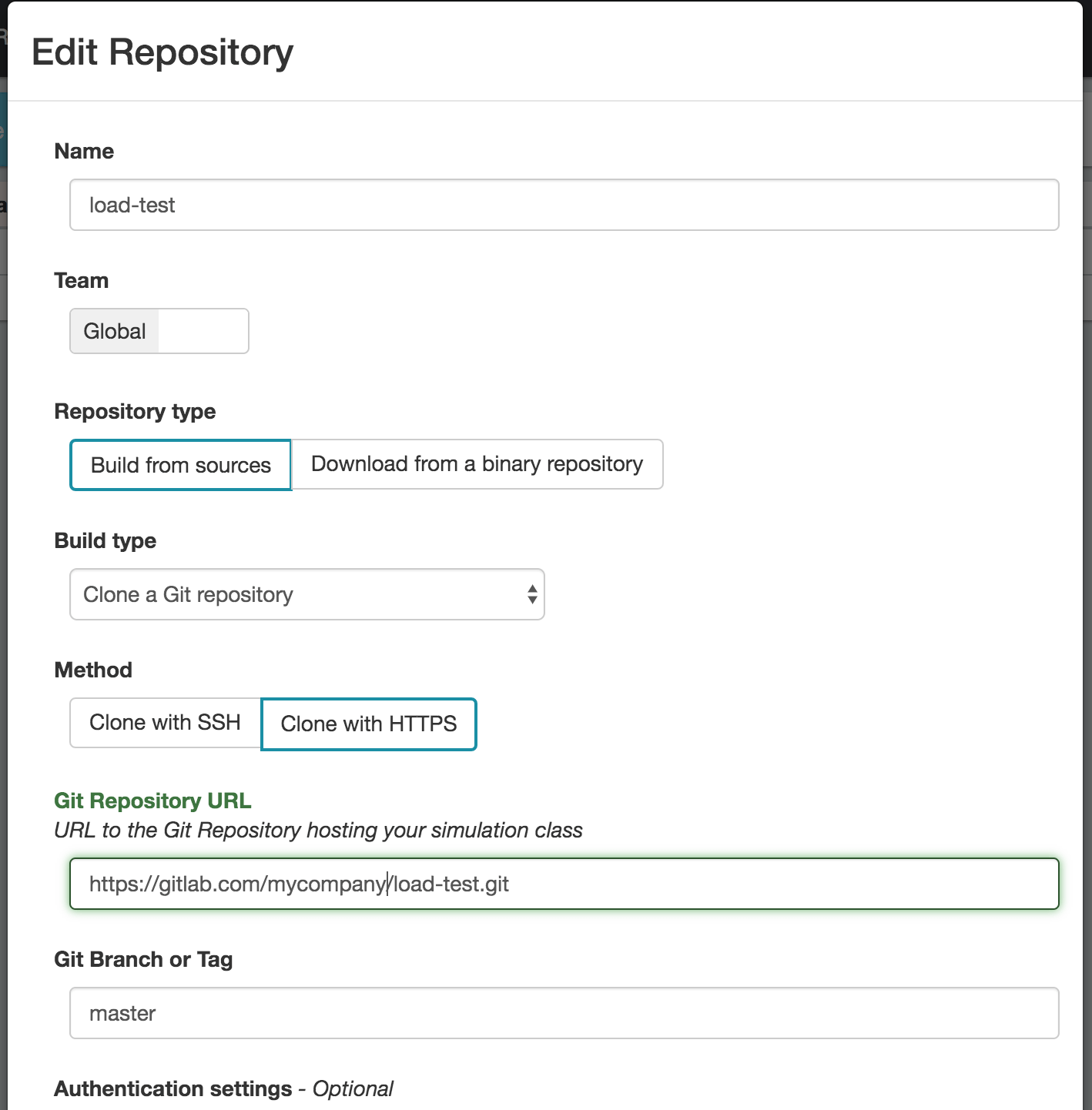Image resolution: width=1092 pixels, height=1110 pixels.
Task: Click the Edit Repository heading
Action: pos(162,52)
